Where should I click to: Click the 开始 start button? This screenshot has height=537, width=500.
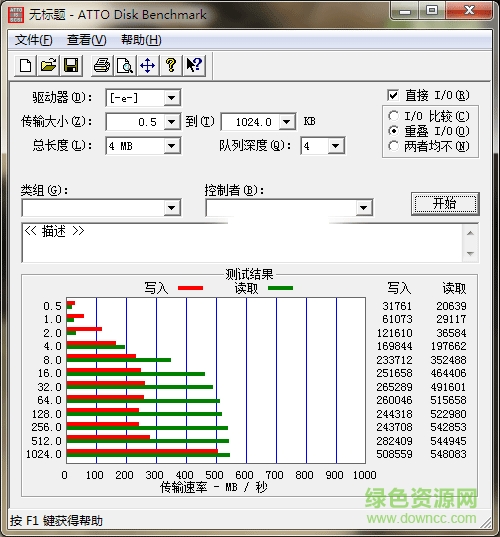point(445,204)
